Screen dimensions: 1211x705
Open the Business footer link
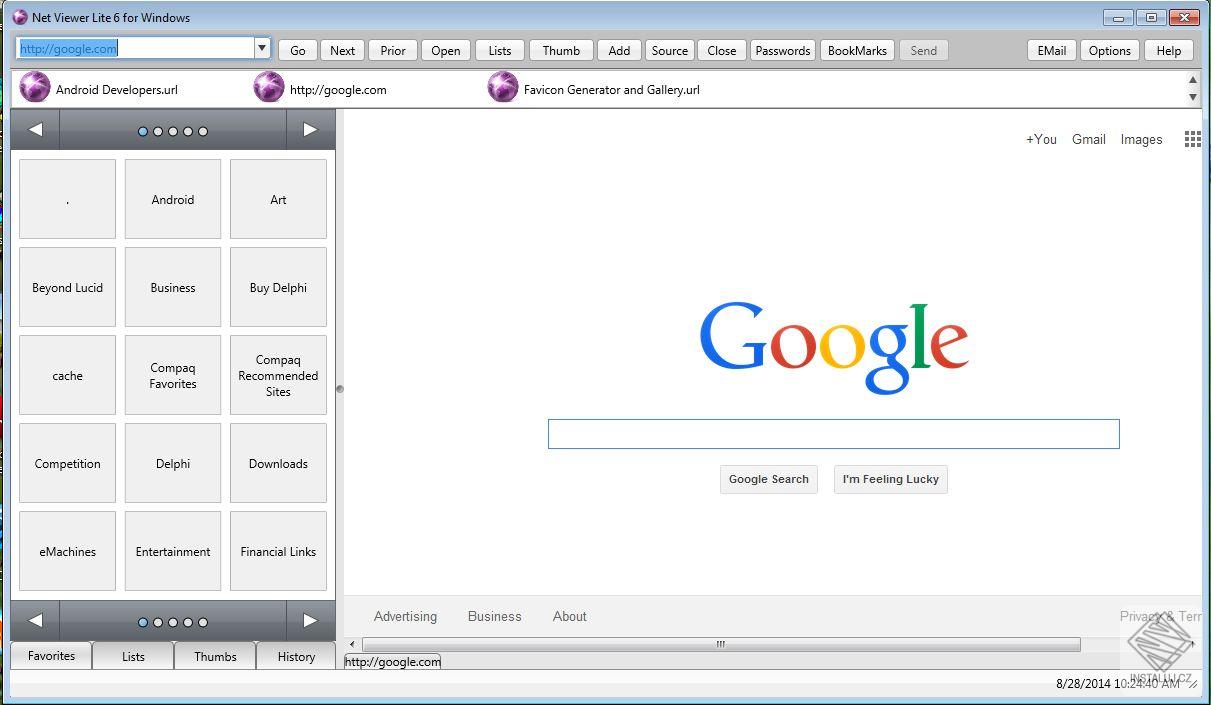495,616
